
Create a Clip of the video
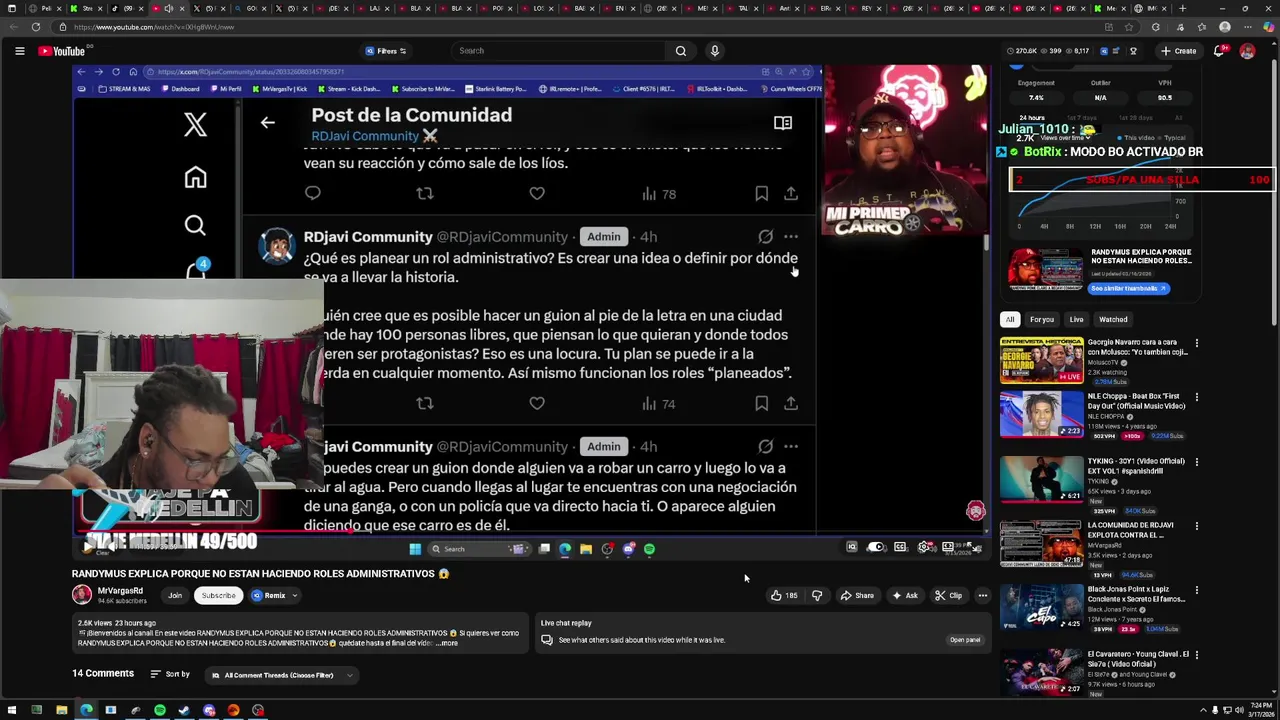948,595
